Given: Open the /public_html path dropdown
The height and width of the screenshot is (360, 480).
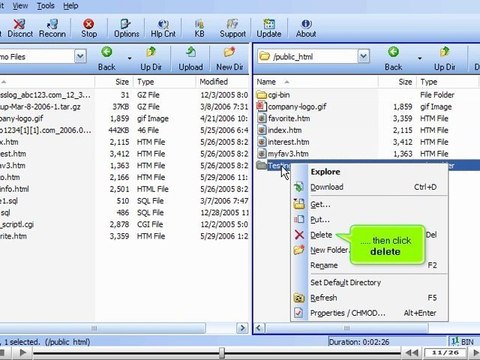Looking at the screenshot, I should [364, 56].
